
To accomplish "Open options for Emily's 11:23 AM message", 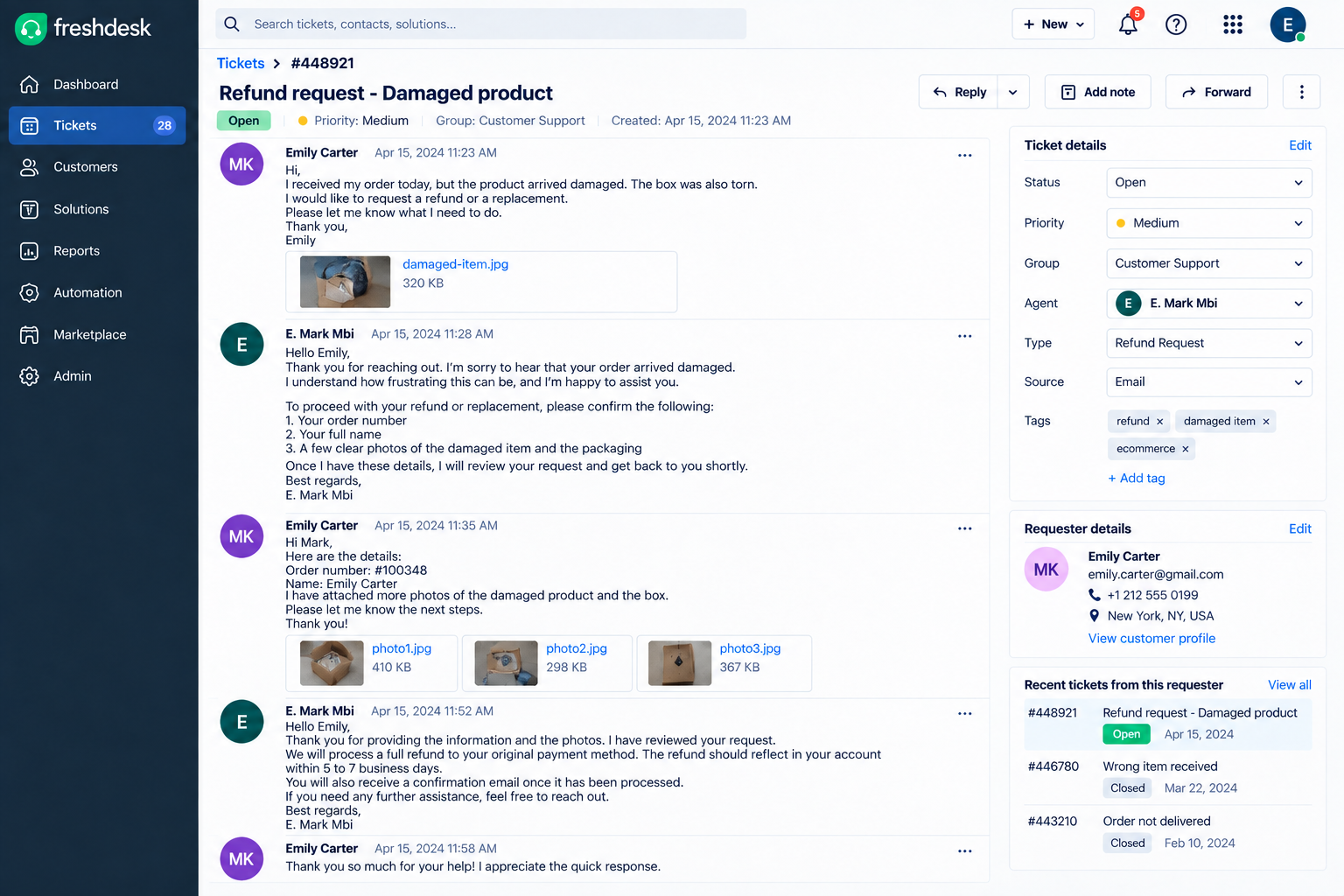I will click(965, 156).
